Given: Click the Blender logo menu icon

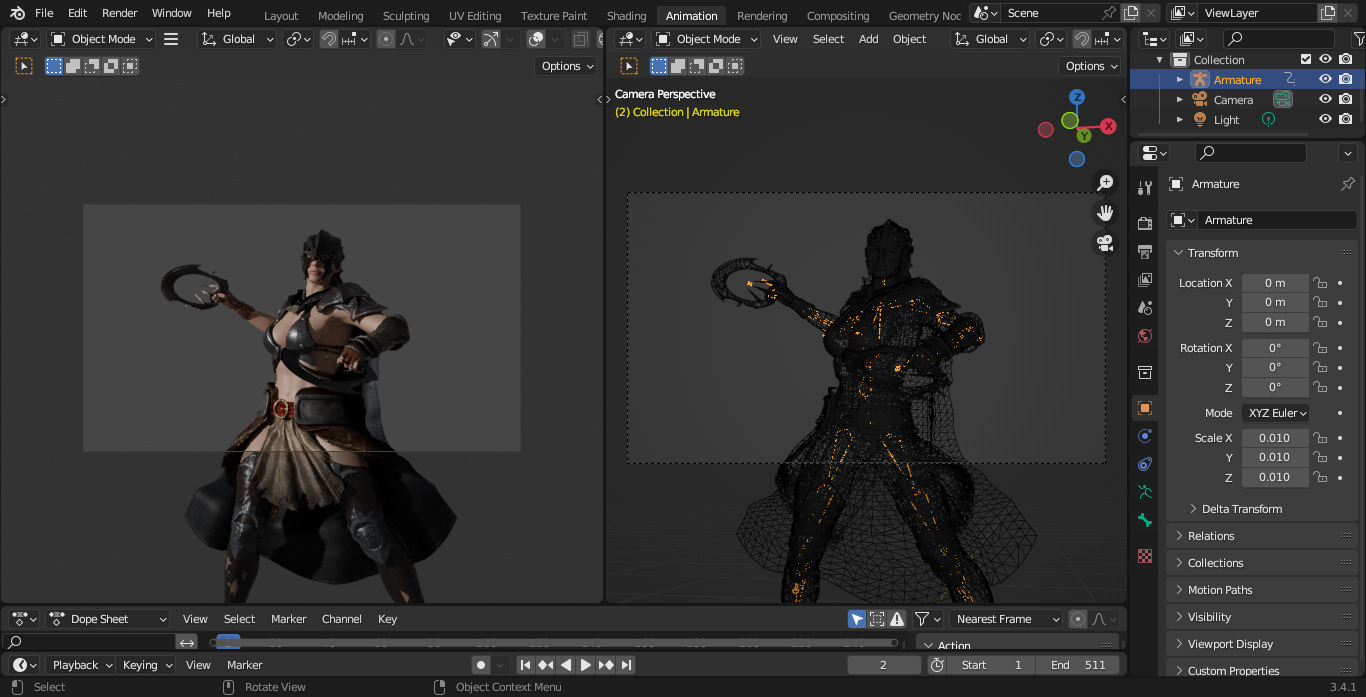Looking at the screenshot, I should 16,13.
